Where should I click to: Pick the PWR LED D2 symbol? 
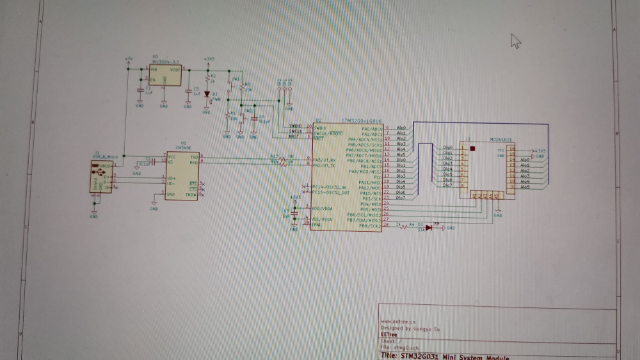pyautogui.click(x=207, y=95)
